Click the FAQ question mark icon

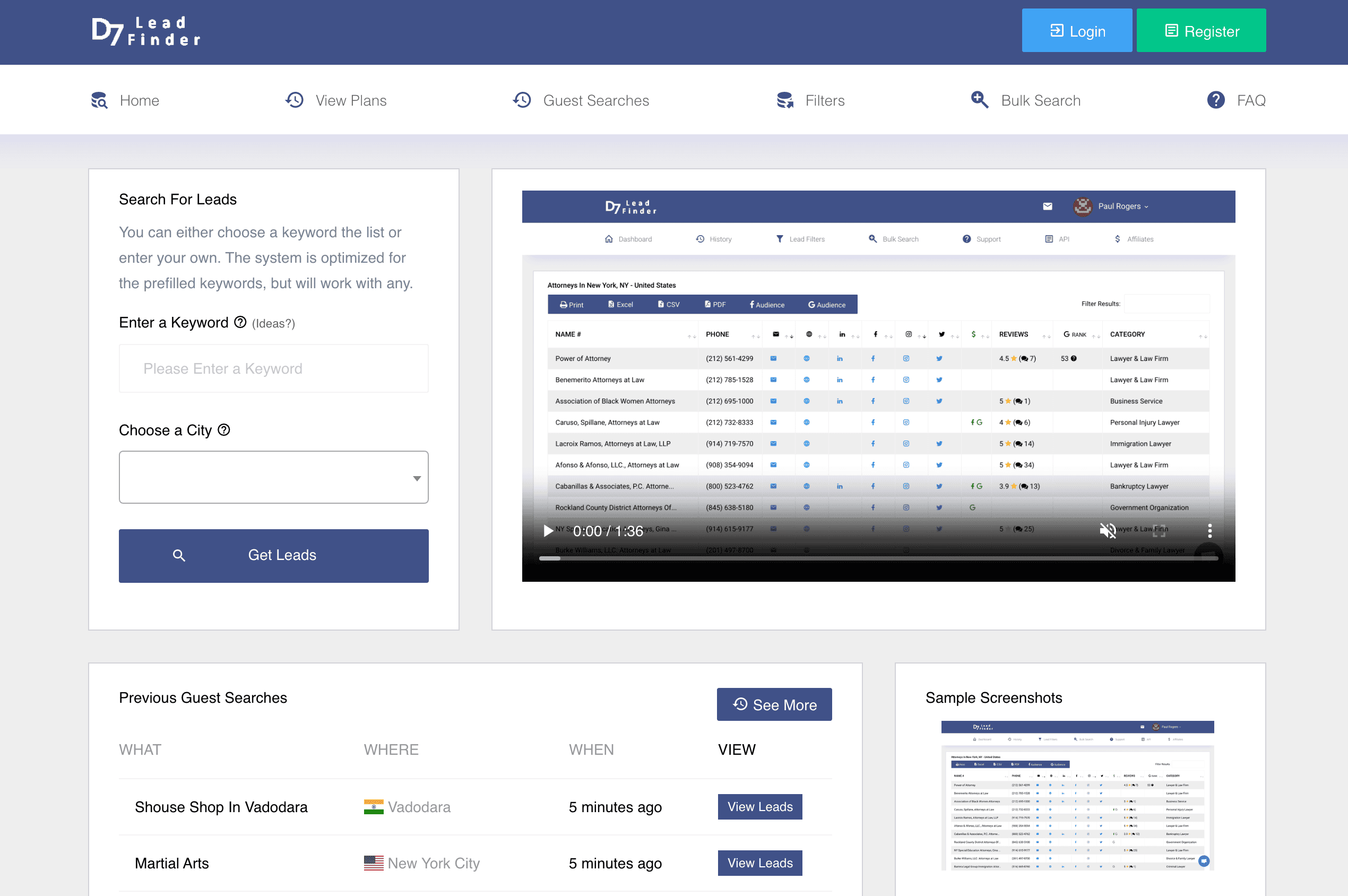[x=1215, y=100]
